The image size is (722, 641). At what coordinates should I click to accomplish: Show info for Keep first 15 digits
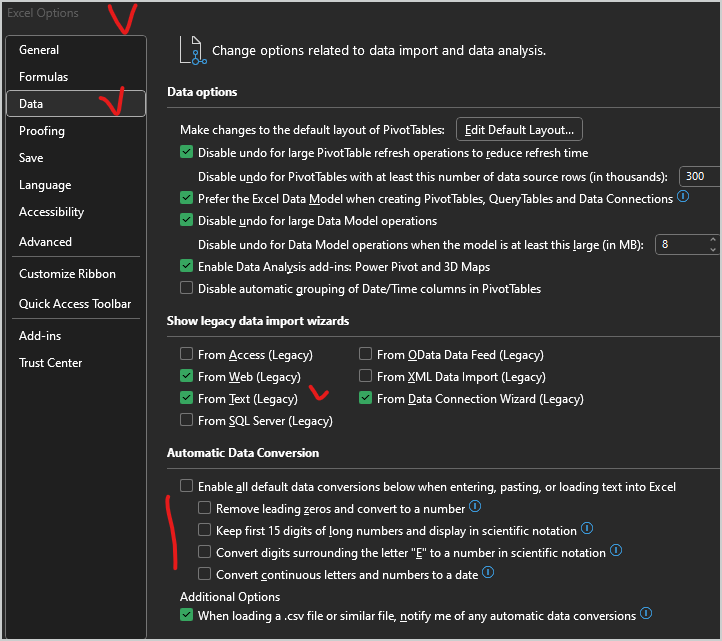pyautogui.click(x=587, y=528)
